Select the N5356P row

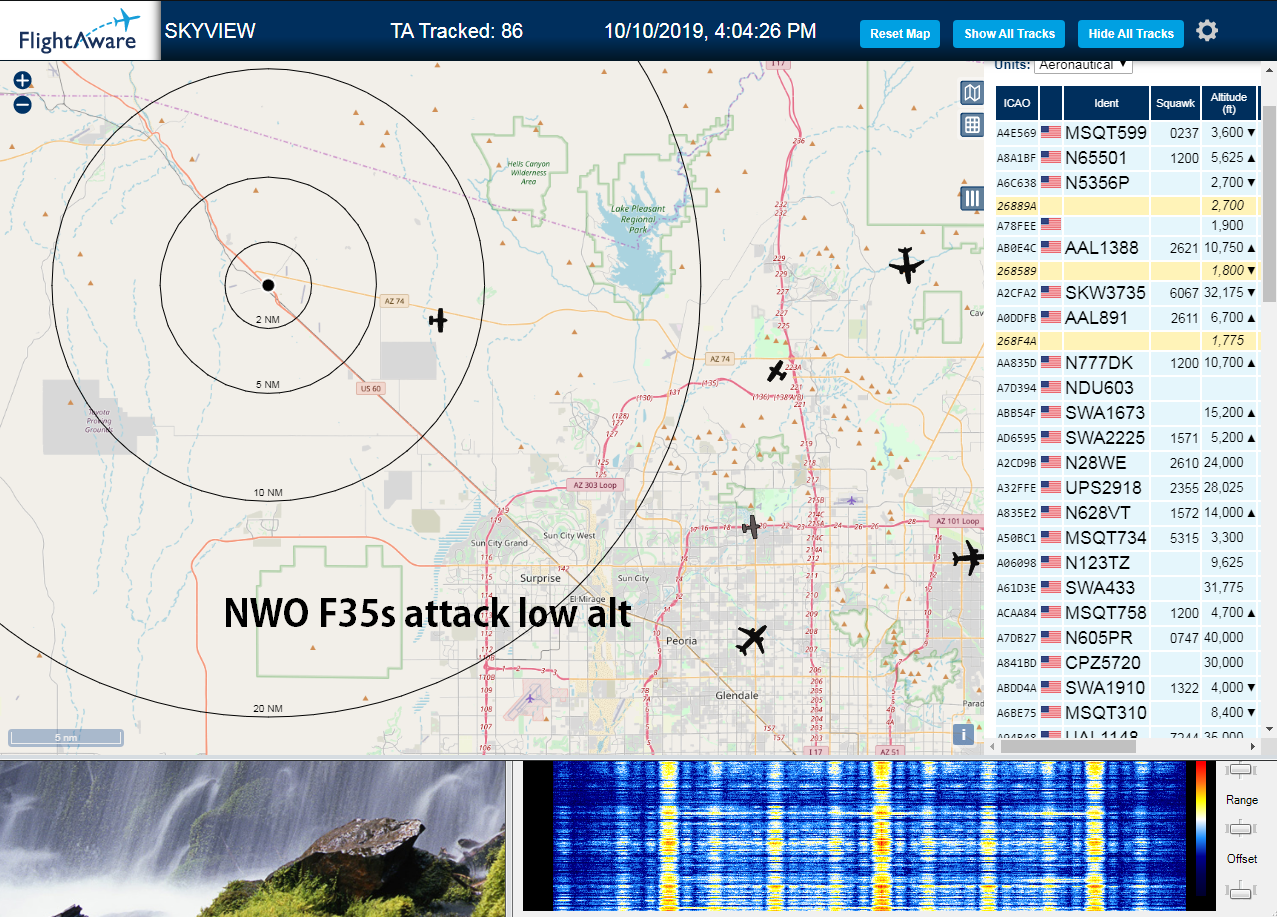1127,182
